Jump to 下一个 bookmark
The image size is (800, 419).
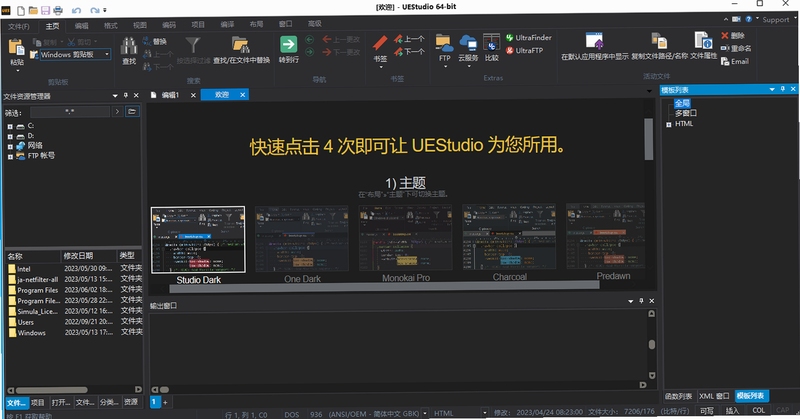point(409,52)
